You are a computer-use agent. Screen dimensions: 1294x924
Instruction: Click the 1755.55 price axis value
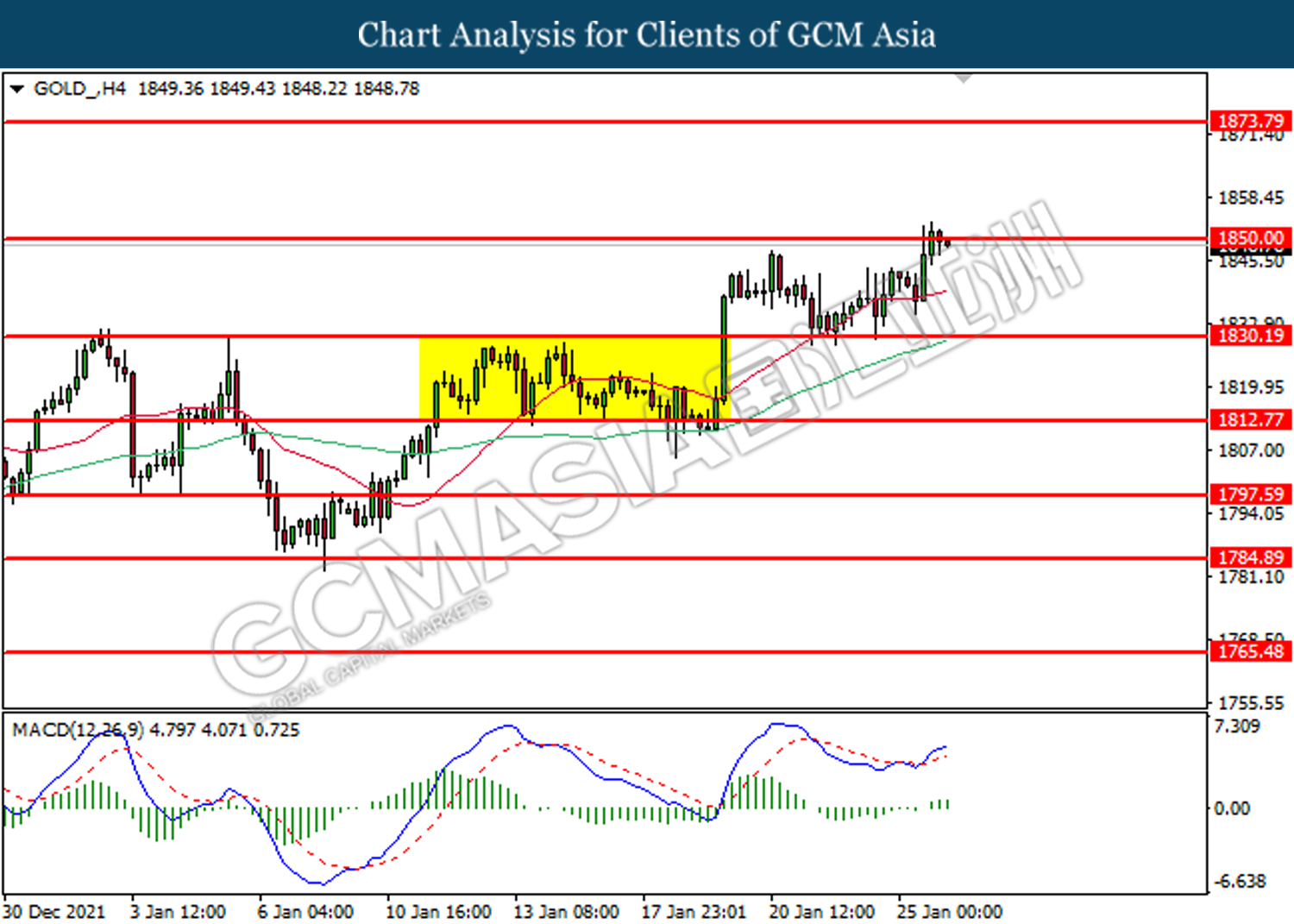pos(1250,703)
